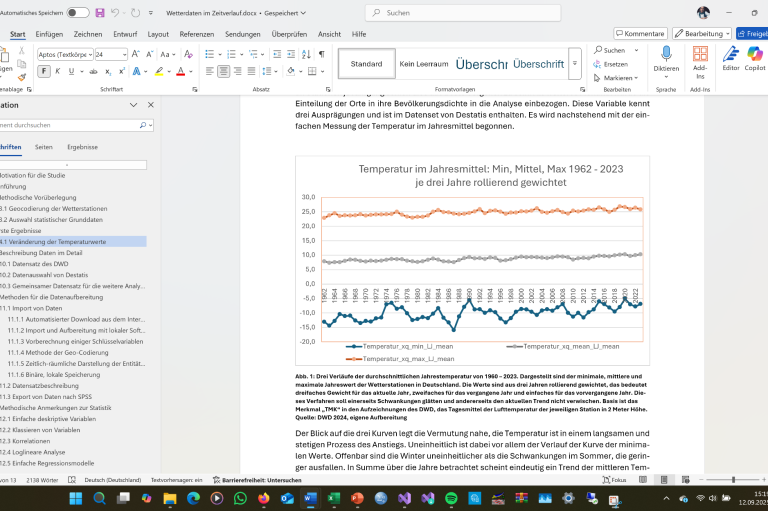
Task: Open the Editor pane icon
Action: pyautogui.click(x=731, y=58)
